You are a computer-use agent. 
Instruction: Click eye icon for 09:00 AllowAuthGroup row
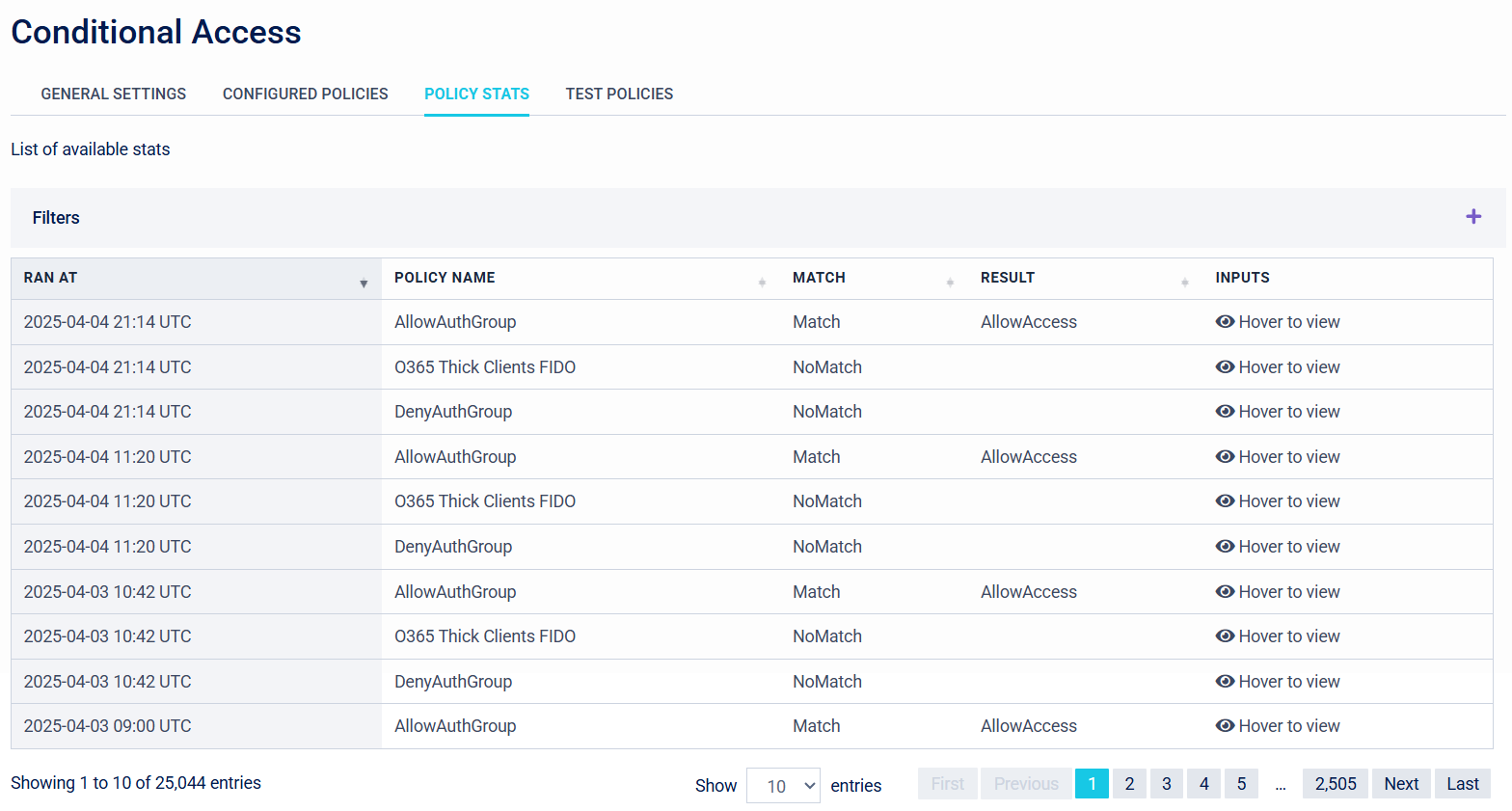point(1225,726)
